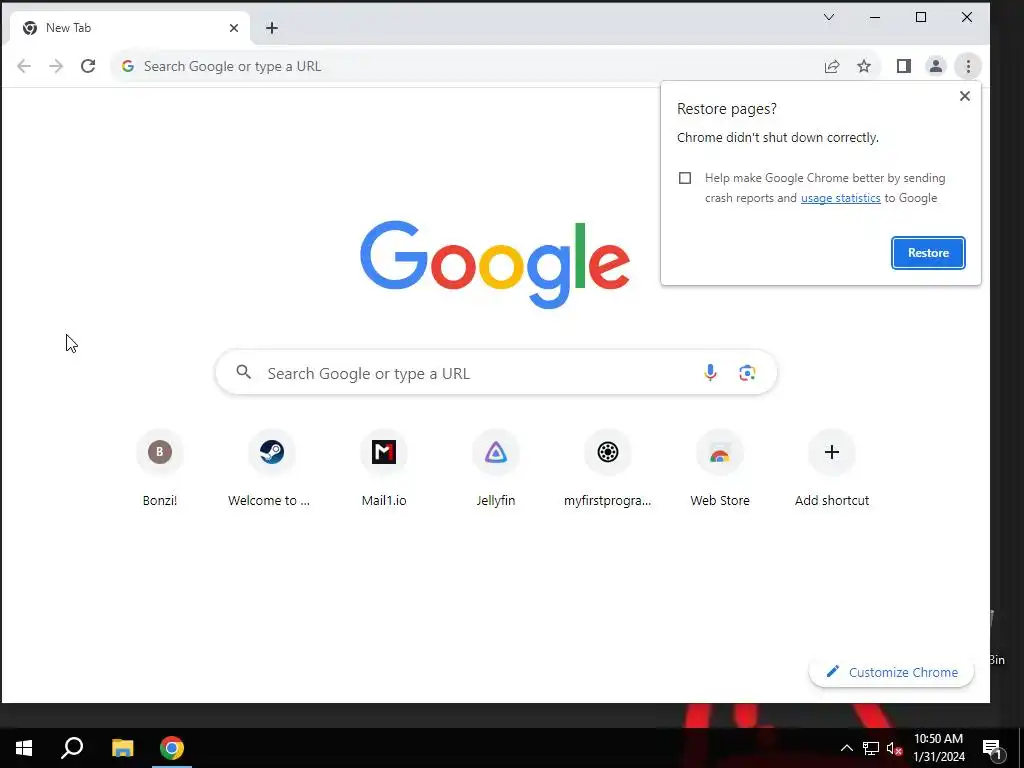Open the Windows Start menu

[24, 748]
